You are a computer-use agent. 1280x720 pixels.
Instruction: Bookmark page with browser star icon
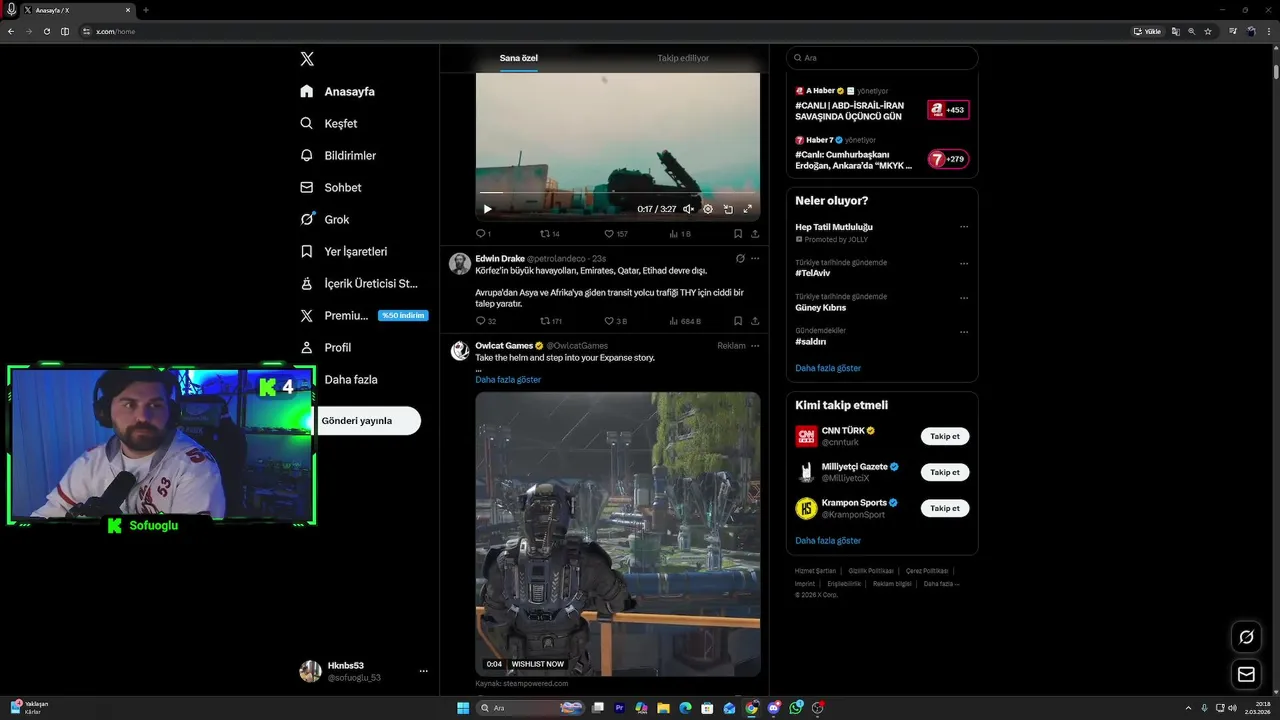point(1208,31)
